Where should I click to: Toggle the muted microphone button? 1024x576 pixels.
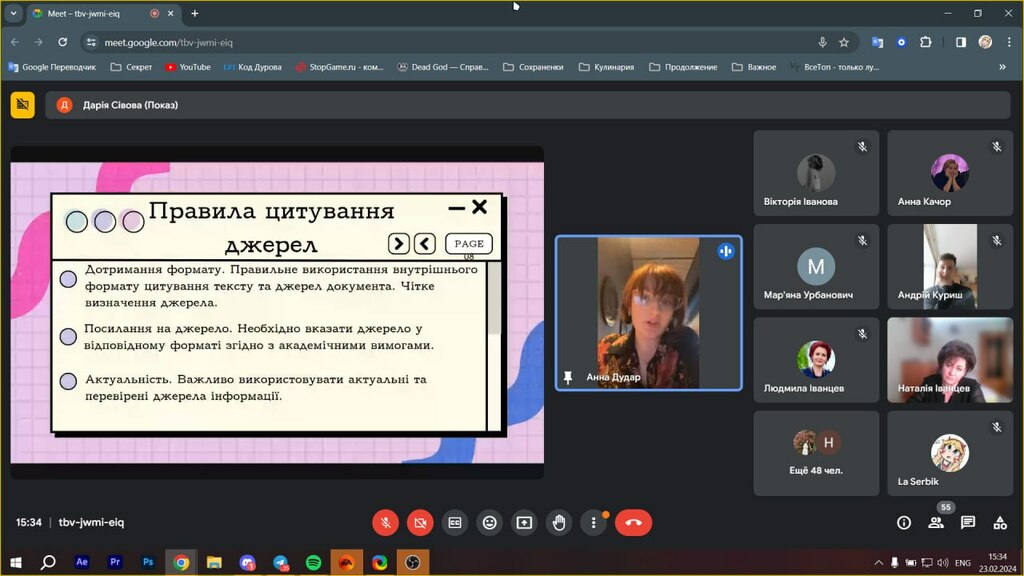[x=385, y=522]
